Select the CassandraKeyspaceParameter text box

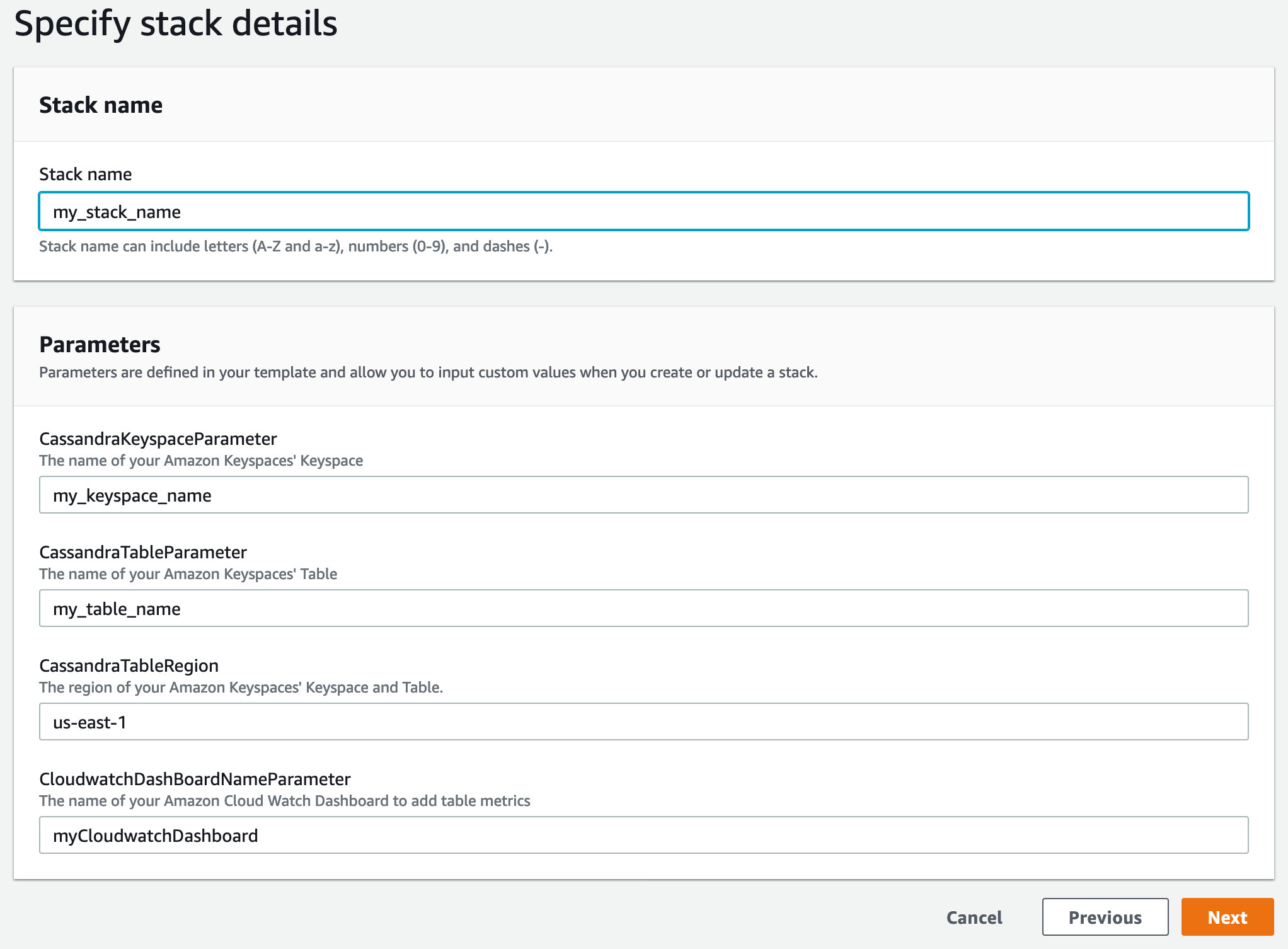pos(643,495)
